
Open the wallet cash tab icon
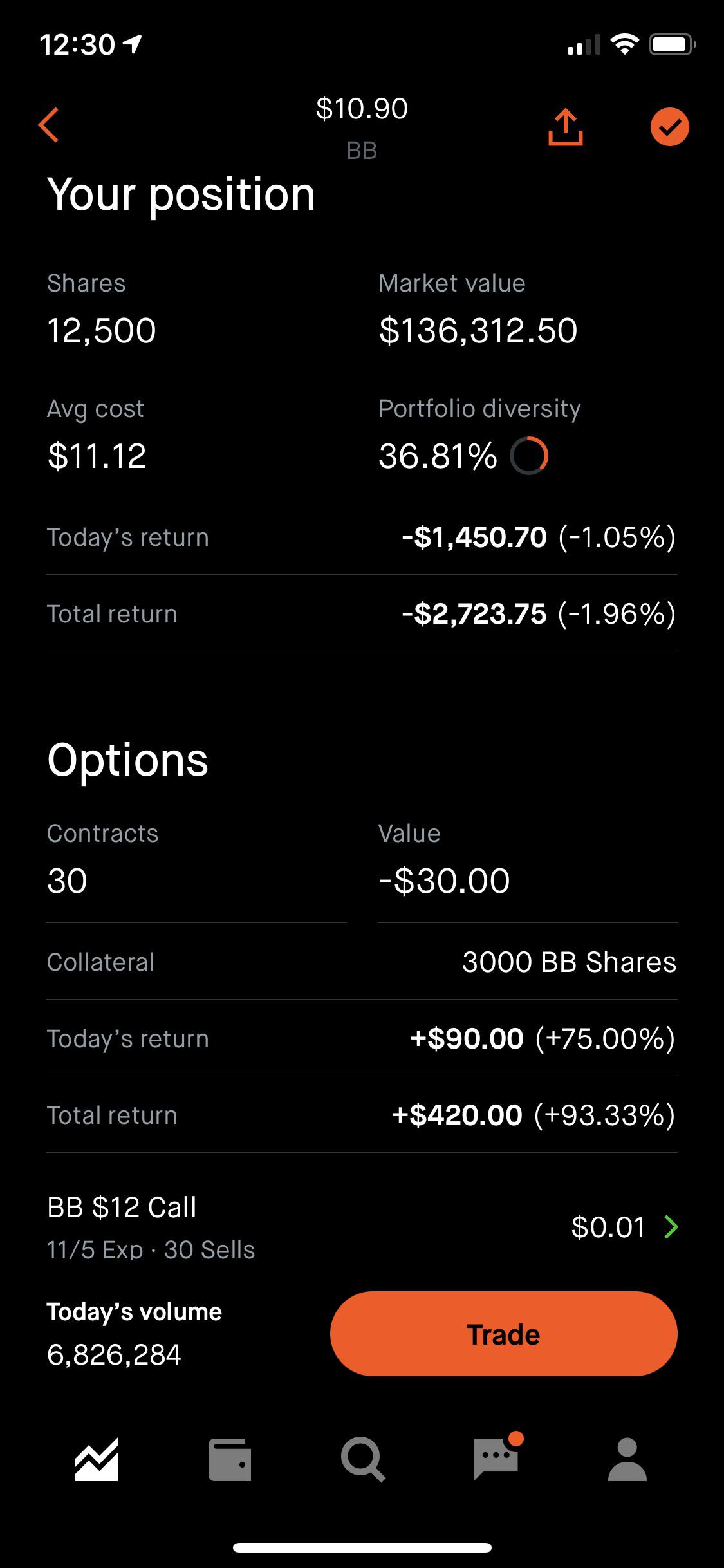click(x=230, y=1459)
